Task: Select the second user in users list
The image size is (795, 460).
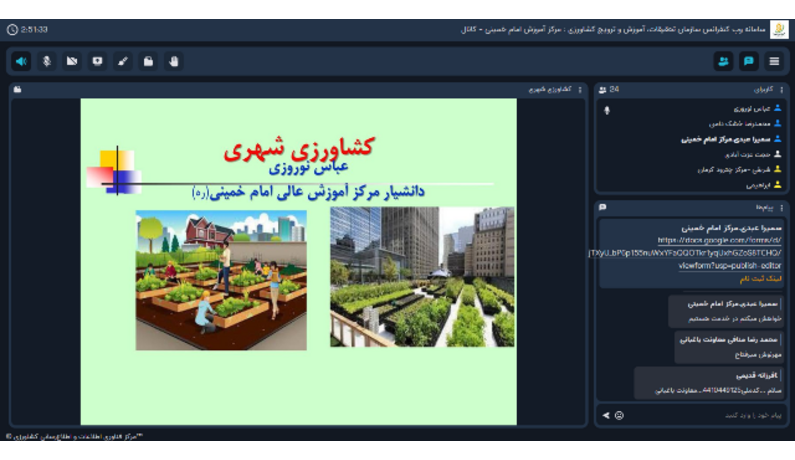Action: tap(739, 124)
